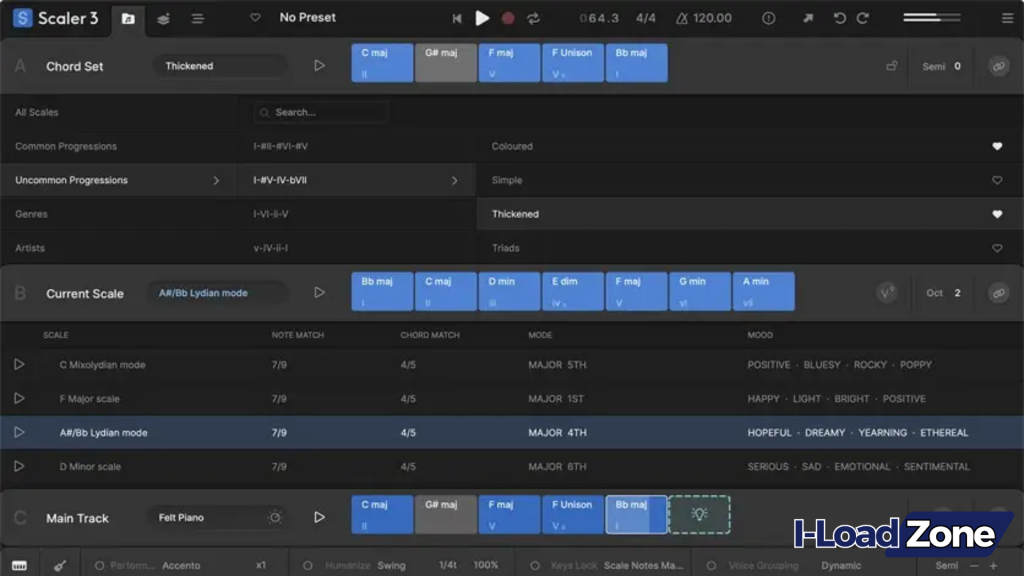Open the instrument settings dial icon
The width and height of the screenshot is (1024, 576).
(x=275, y=517)
